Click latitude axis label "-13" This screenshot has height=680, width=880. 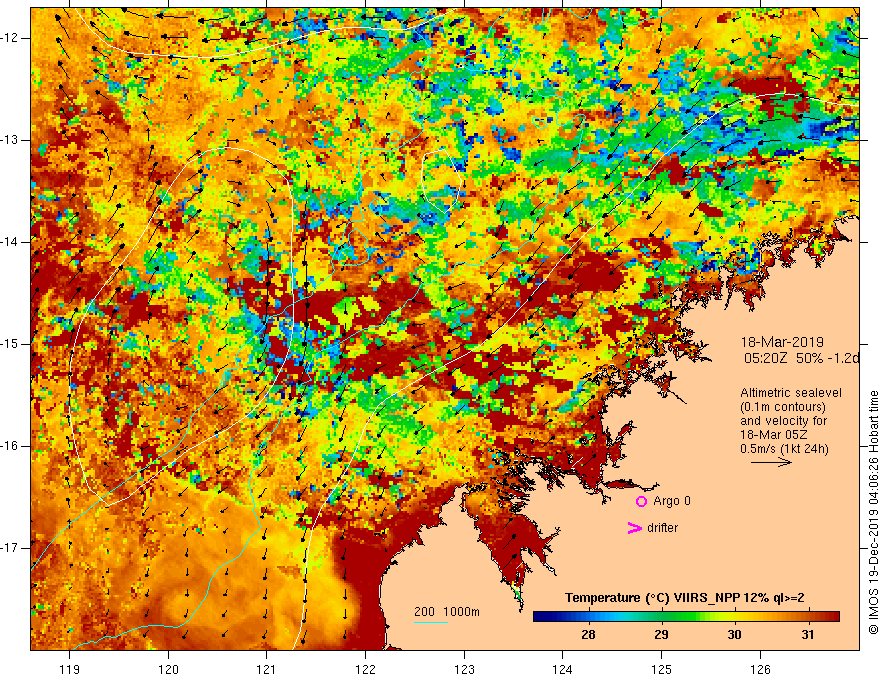pos(10,140)
